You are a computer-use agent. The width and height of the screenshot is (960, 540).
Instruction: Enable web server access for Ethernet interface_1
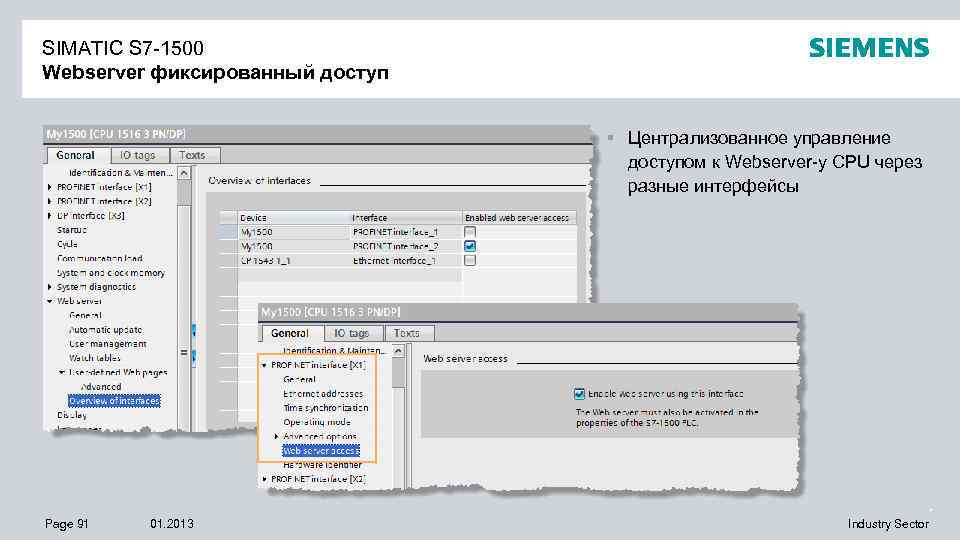tap(470, 260)
